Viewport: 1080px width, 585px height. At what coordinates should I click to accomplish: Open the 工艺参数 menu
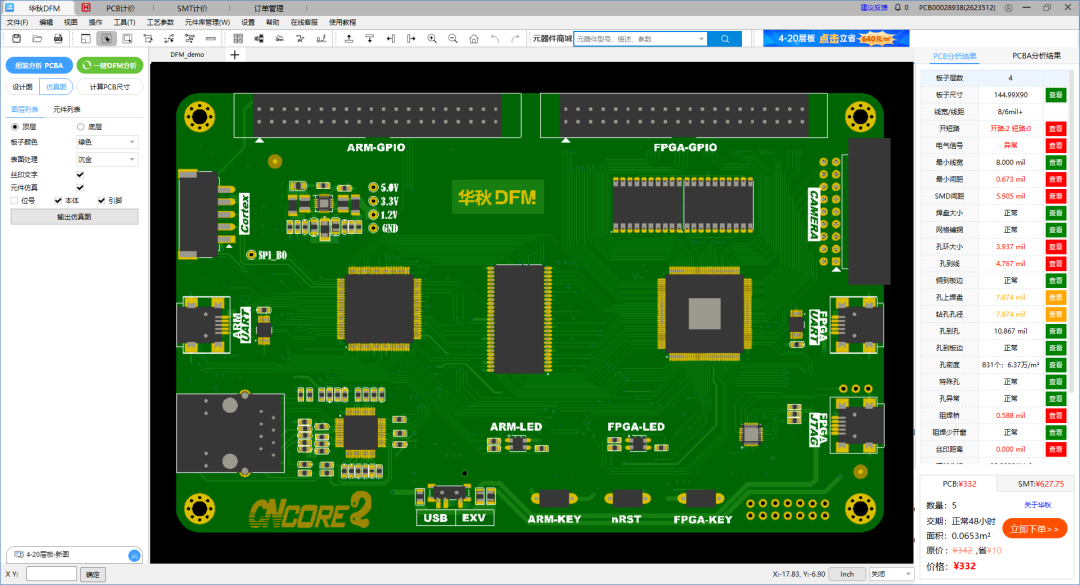tap(160, 21)
